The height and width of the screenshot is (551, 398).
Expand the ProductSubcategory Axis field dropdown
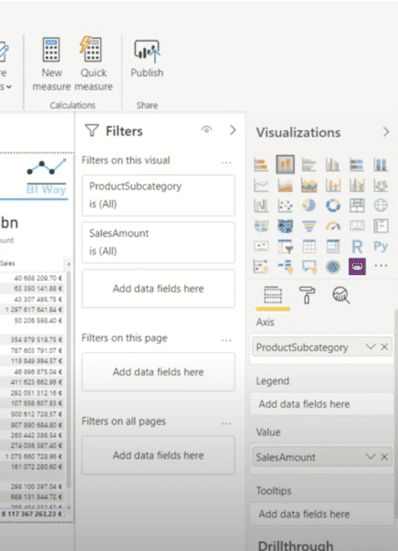click(370, 347)
